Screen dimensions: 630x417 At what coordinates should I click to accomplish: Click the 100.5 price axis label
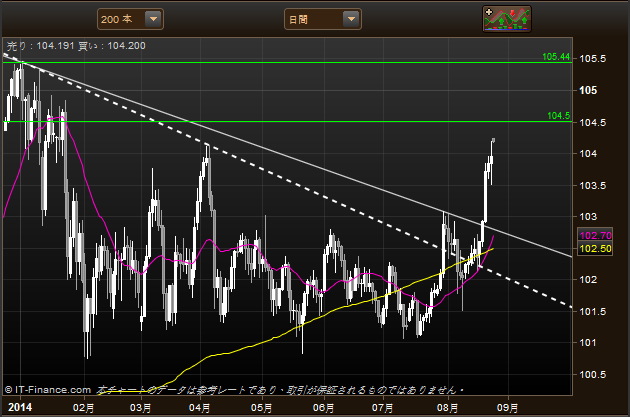[593, 374]
